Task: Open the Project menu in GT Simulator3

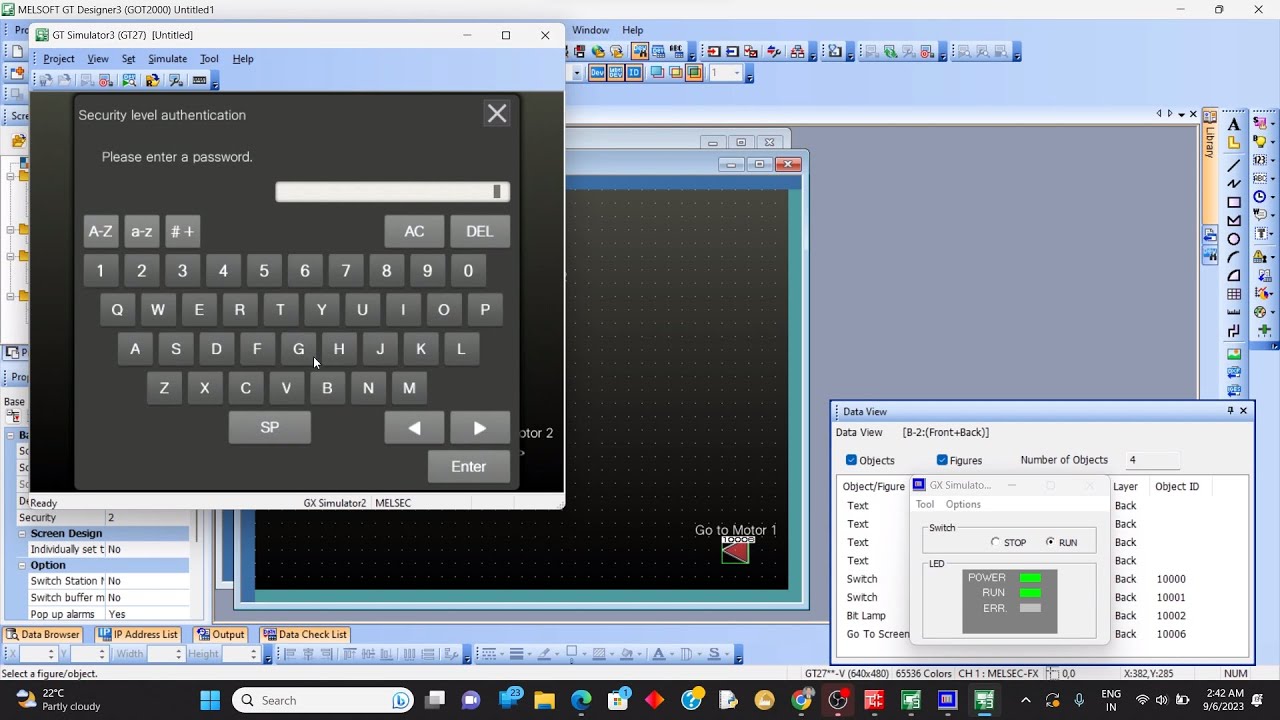Action: pos(59,59)
